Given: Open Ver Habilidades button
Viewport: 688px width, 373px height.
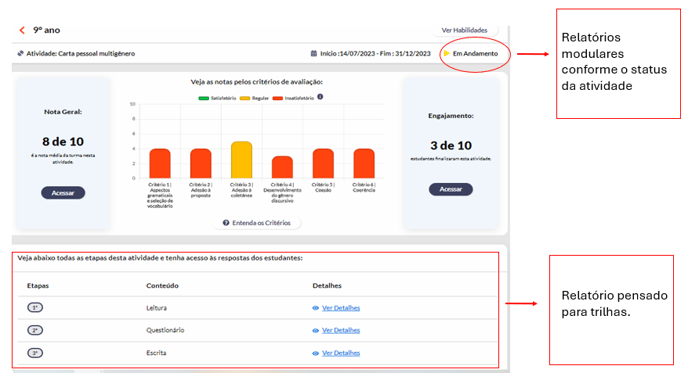Looking at the screenshot, I should pos(464,30).
